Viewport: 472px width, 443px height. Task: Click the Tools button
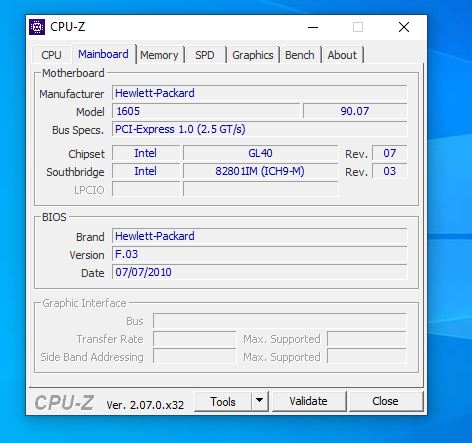[223, 401]
